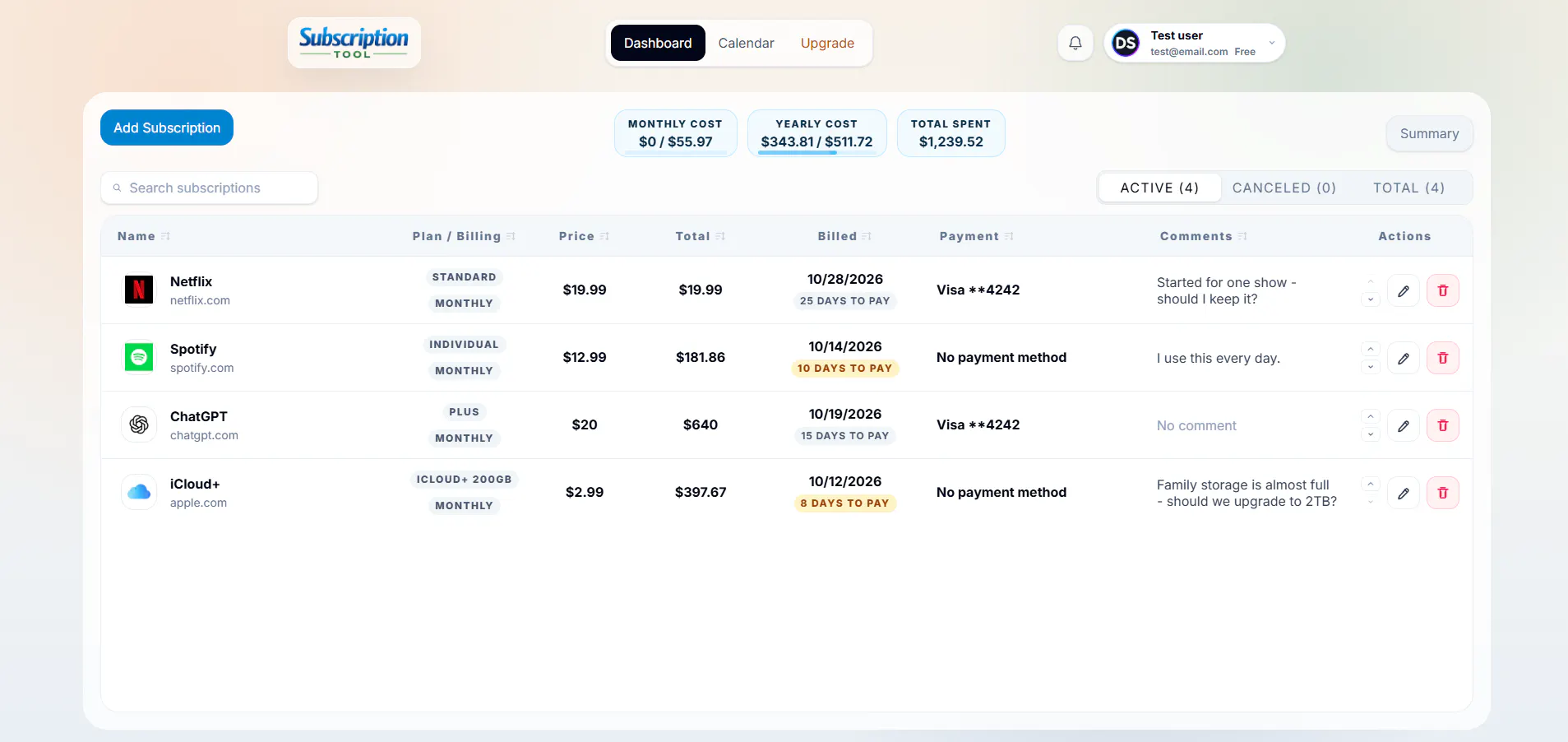Move the ChatGPT row down

click(1370, 434)
